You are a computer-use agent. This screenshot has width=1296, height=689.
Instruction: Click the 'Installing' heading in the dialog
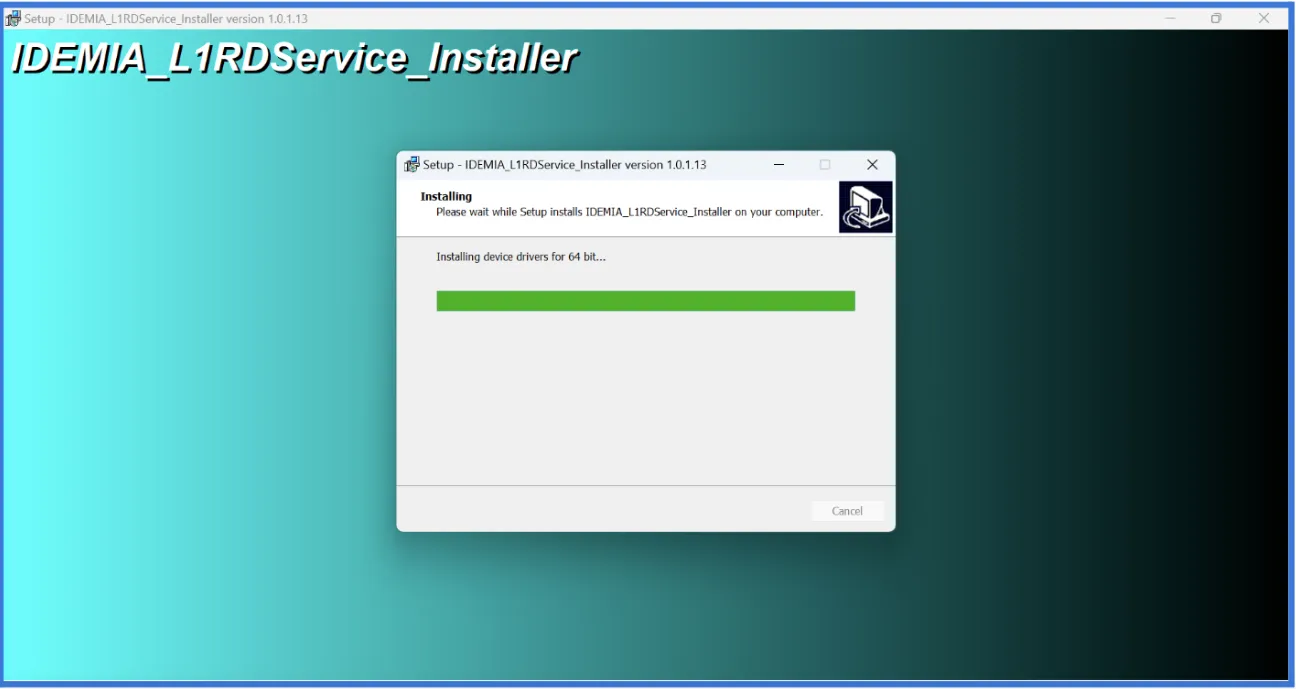click(x=446, y=196)
